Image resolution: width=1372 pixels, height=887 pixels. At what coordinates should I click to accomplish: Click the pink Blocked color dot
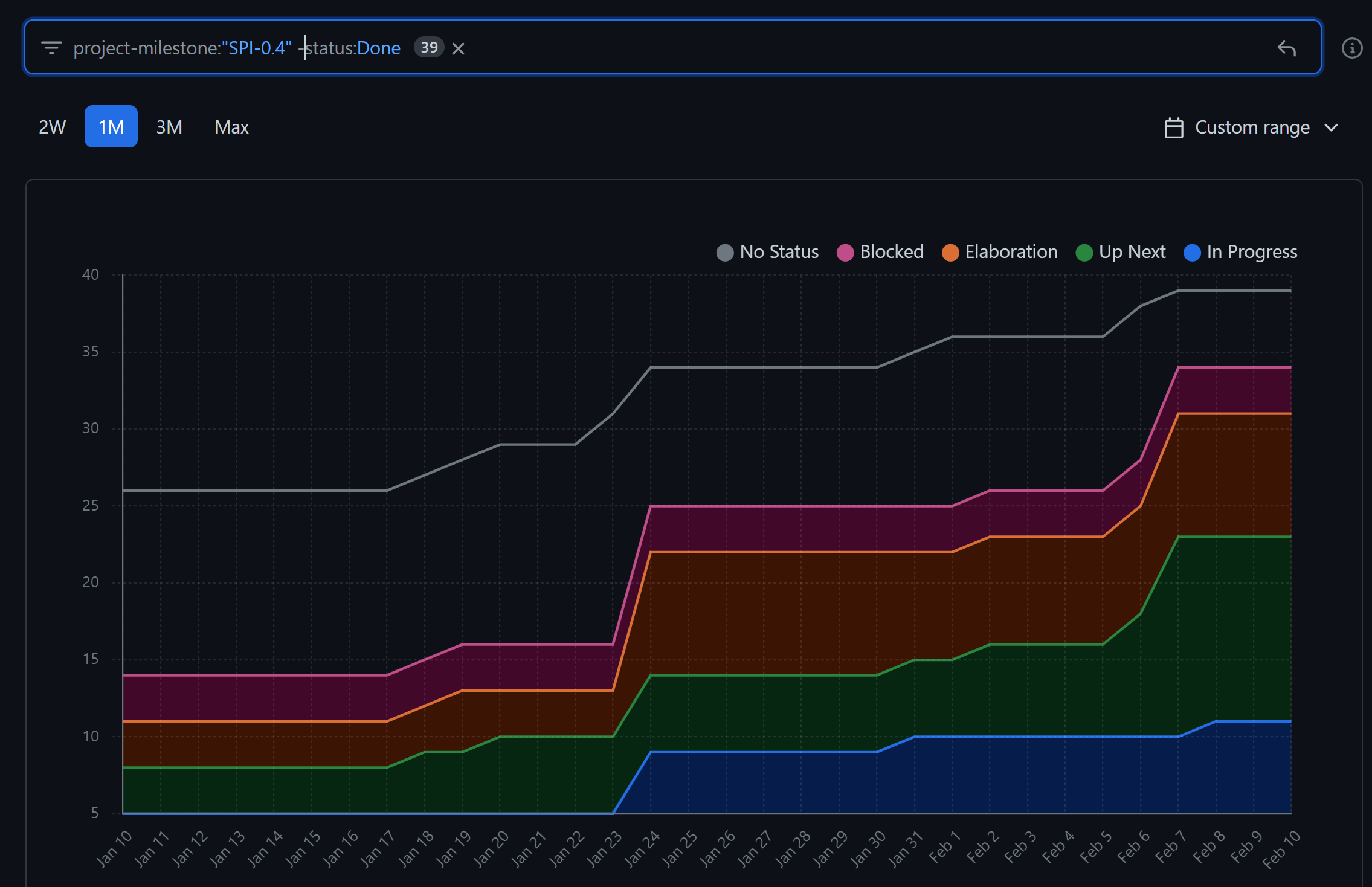tap(845, 253)
